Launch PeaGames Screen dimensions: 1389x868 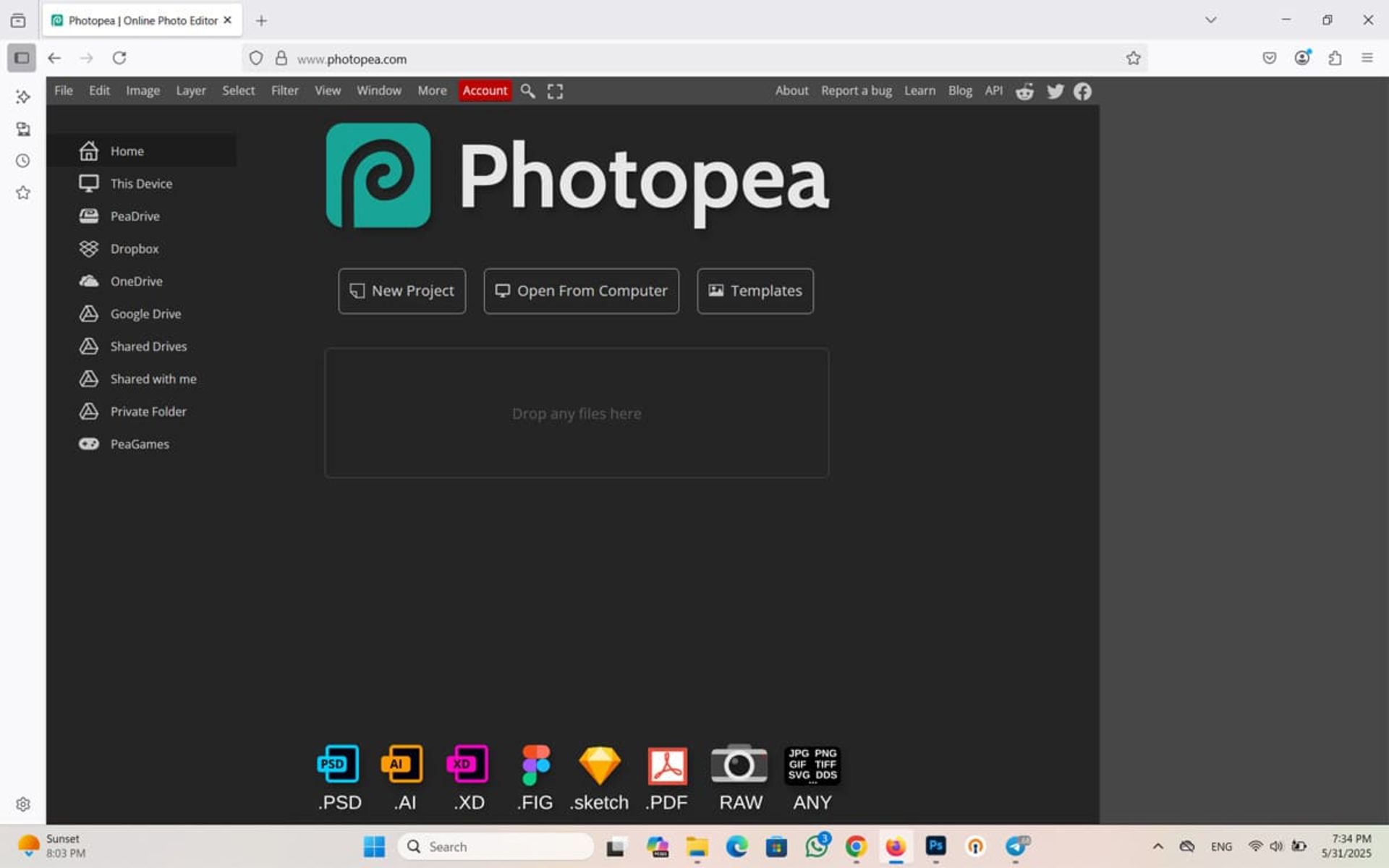(142, 443)
